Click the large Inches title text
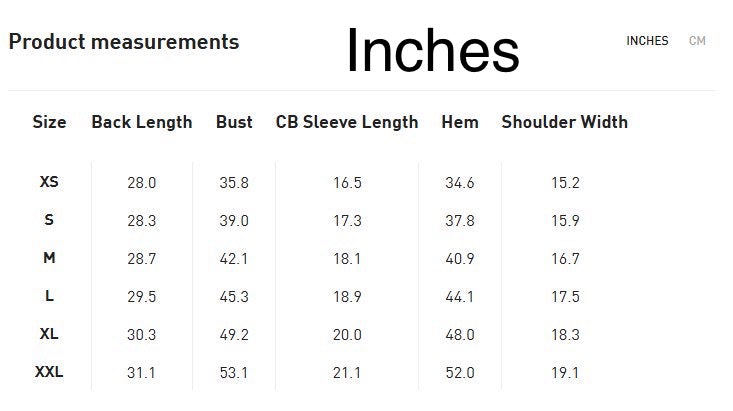This screenshot has height=411, width=733. pos(432,50)
